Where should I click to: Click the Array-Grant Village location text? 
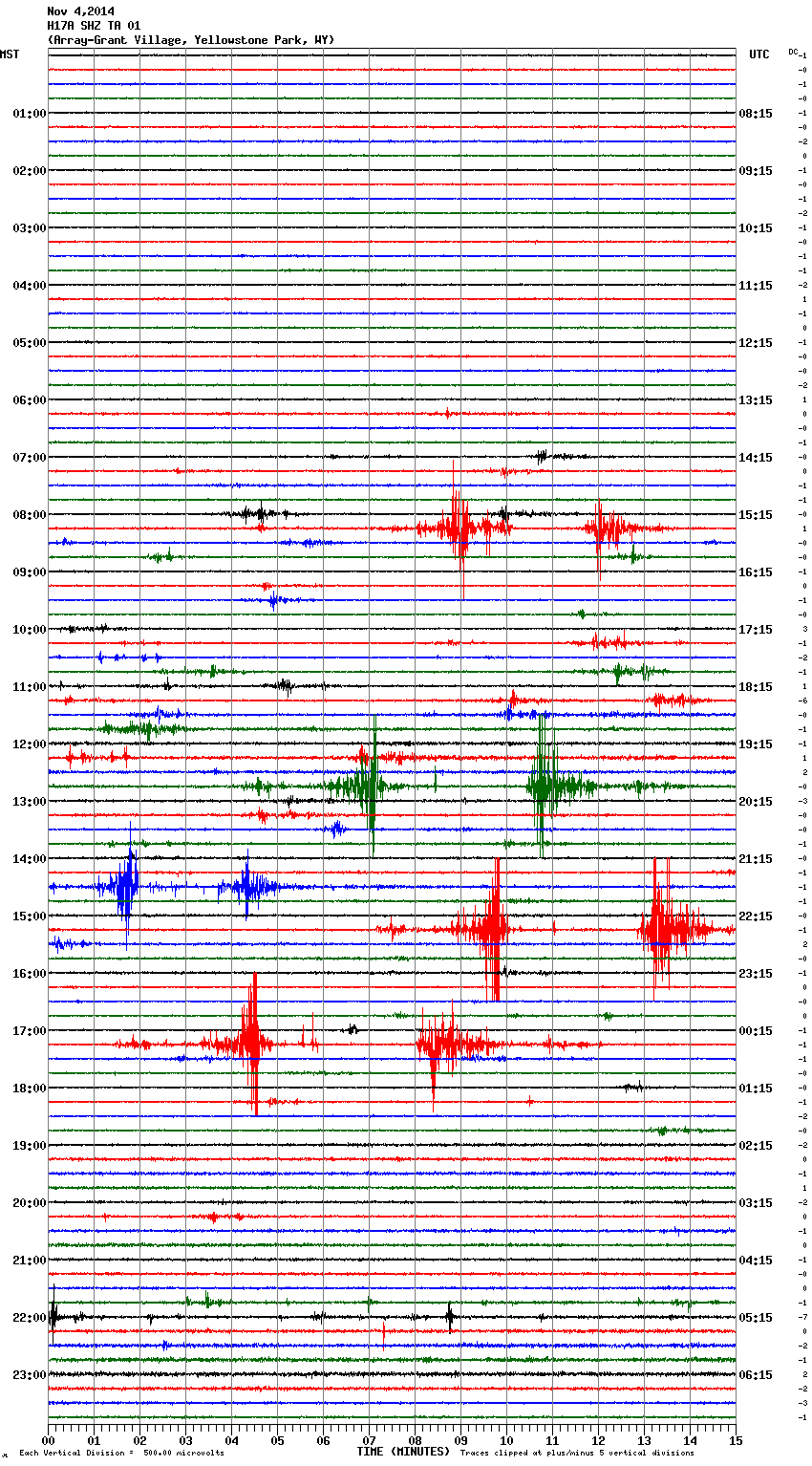[191, 40]
